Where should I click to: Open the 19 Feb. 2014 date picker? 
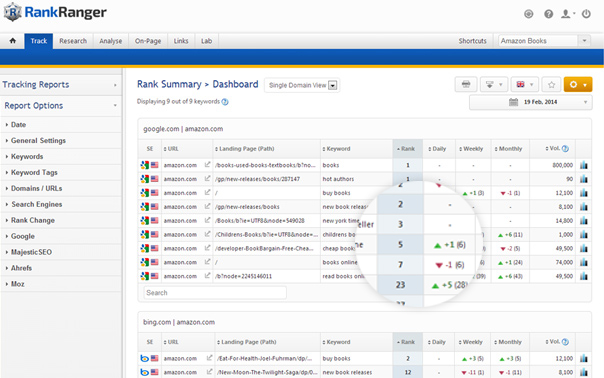(x=530, y=102)
